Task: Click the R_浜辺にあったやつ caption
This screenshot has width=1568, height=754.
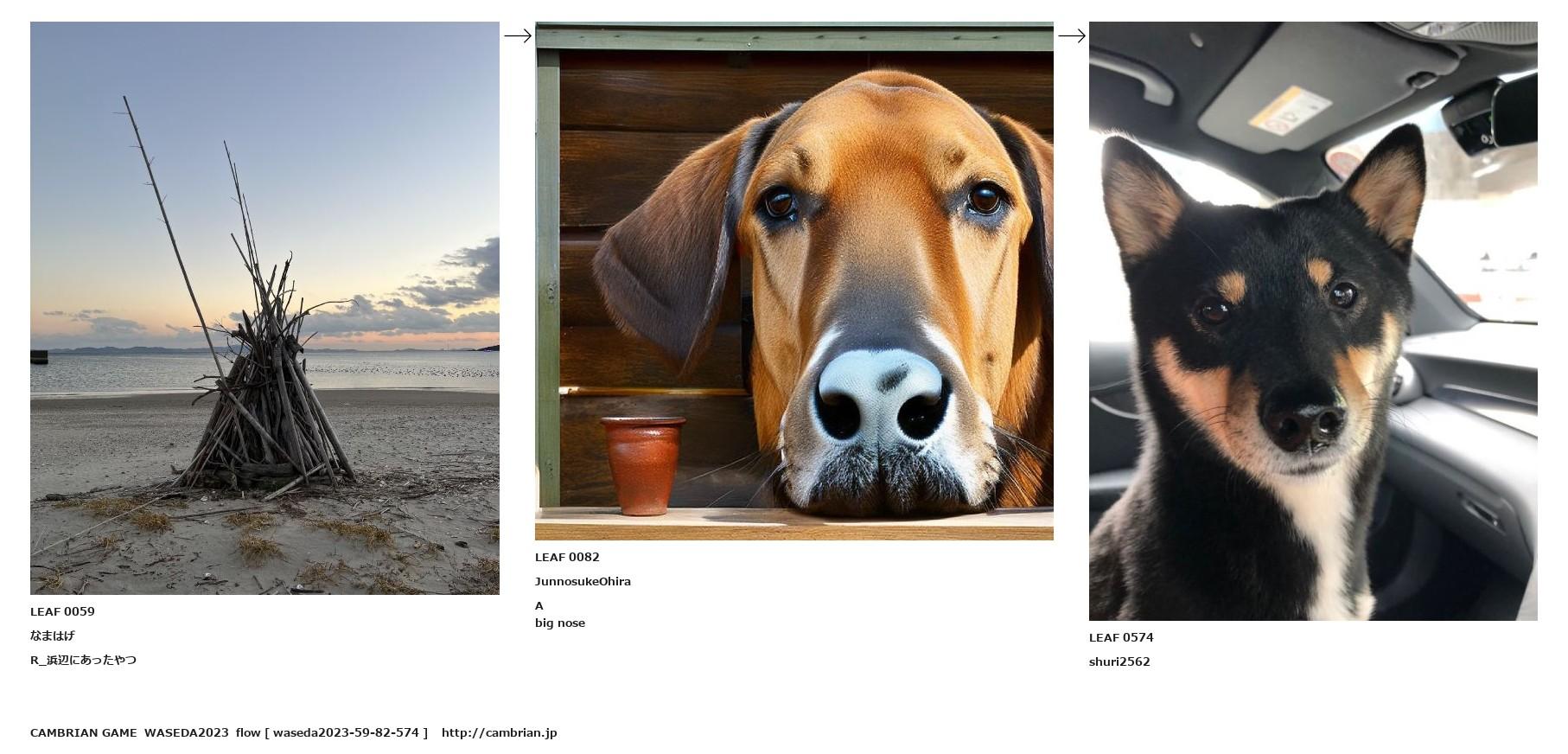Action: (x=83, y=660)
